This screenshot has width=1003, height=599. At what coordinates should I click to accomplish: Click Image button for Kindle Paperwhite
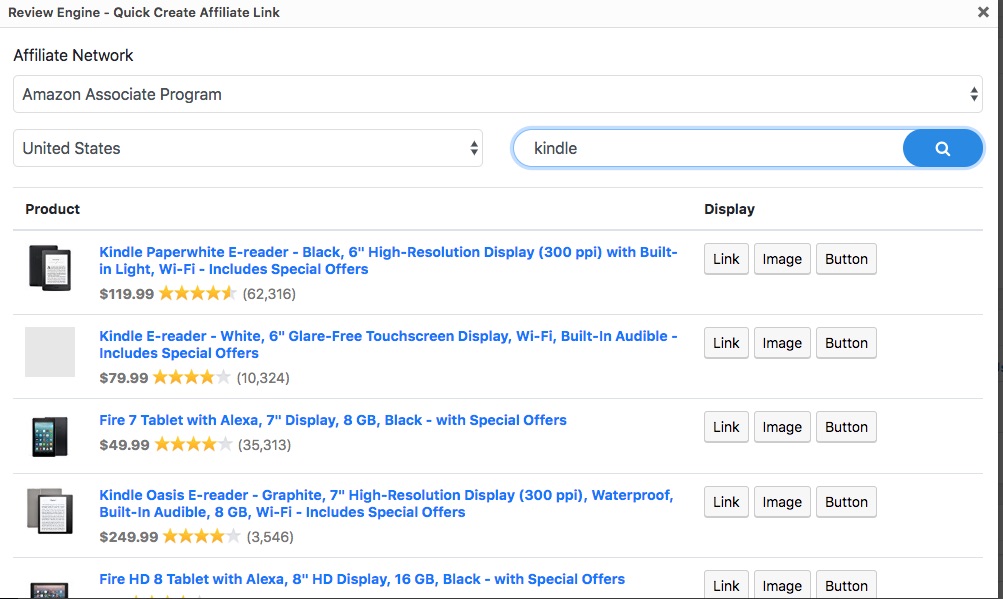pyautogui.click(x=782, y=259)
